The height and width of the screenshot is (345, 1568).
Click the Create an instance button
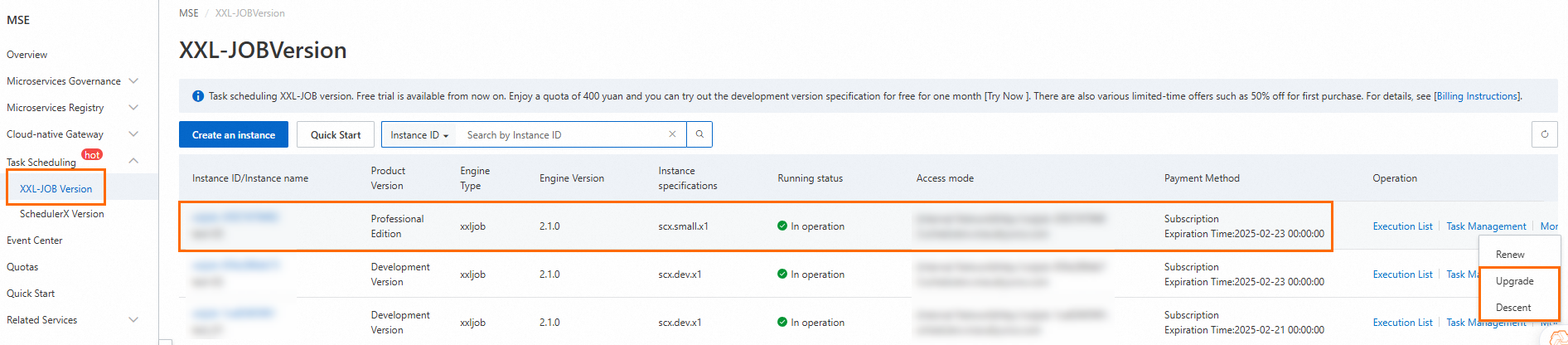coord(234,135)
